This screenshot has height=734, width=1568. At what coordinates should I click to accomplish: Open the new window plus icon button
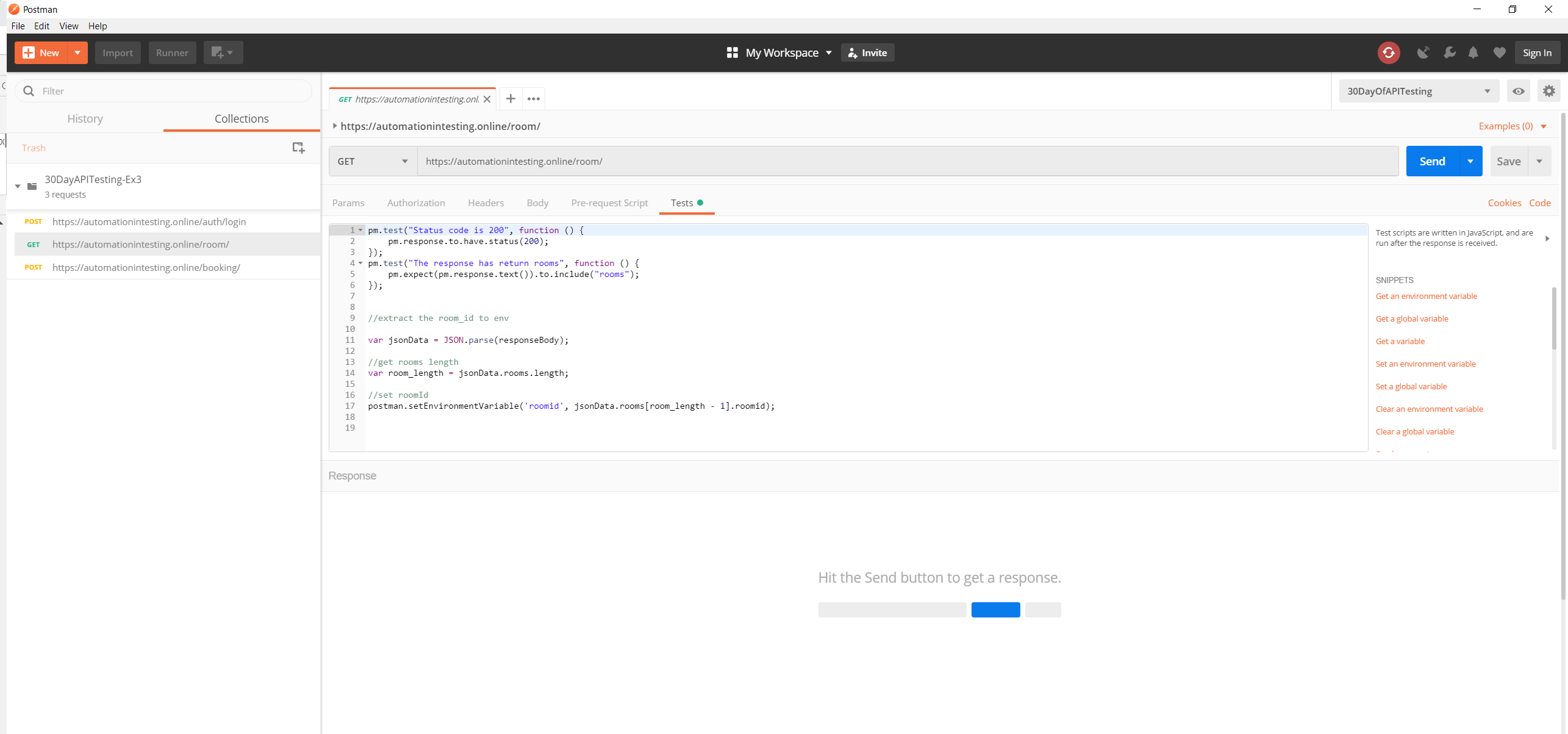223,52
